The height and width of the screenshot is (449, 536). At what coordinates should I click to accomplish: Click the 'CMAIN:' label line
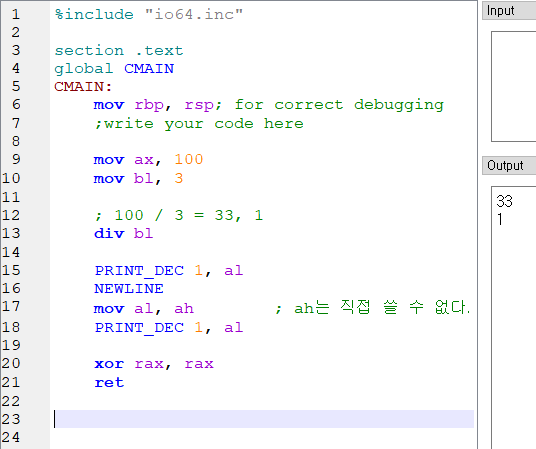click(83, 87)
